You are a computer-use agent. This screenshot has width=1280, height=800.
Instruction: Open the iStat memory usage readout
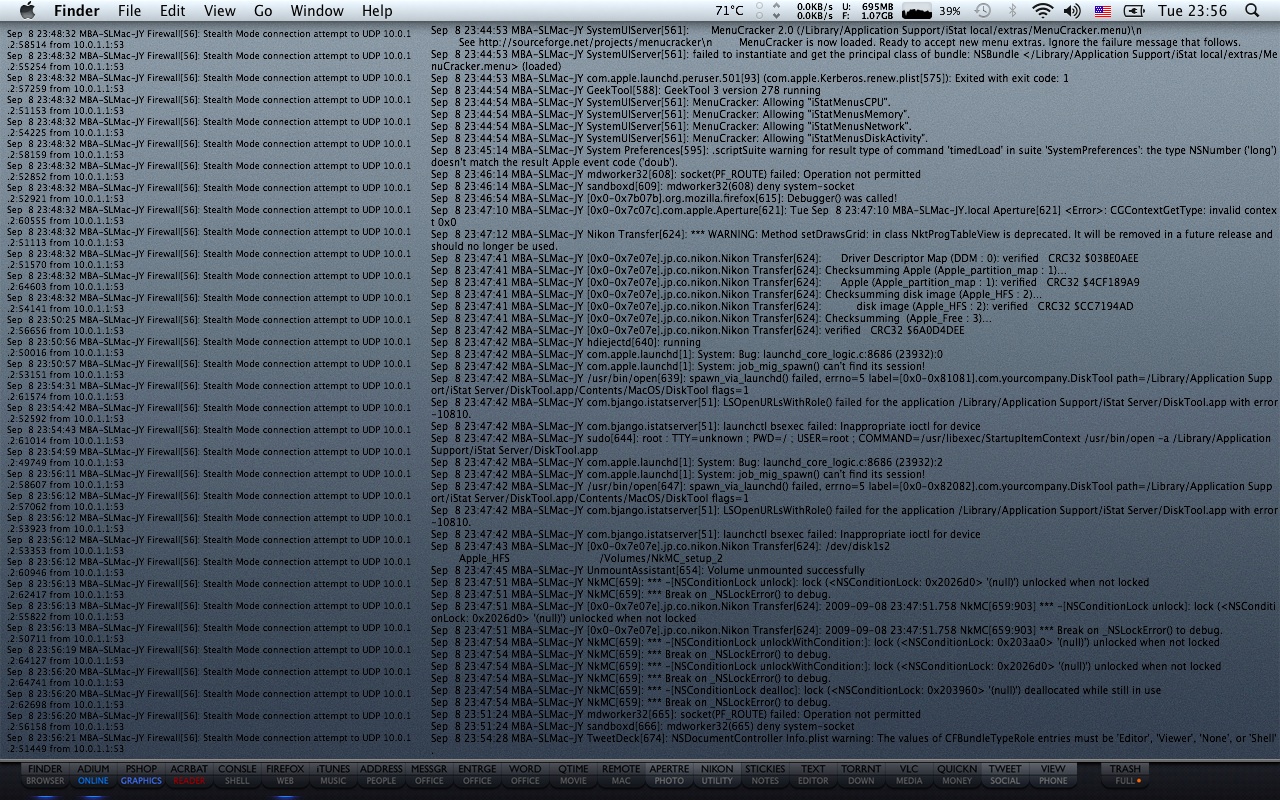tap(870, 11)
